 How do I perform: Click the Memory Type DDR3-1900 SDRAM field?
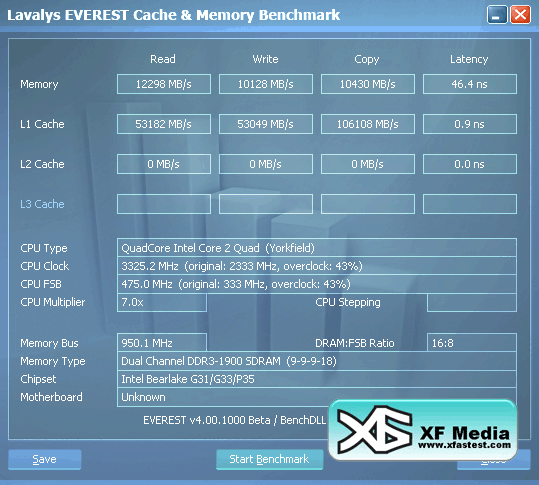click(317, 361)
